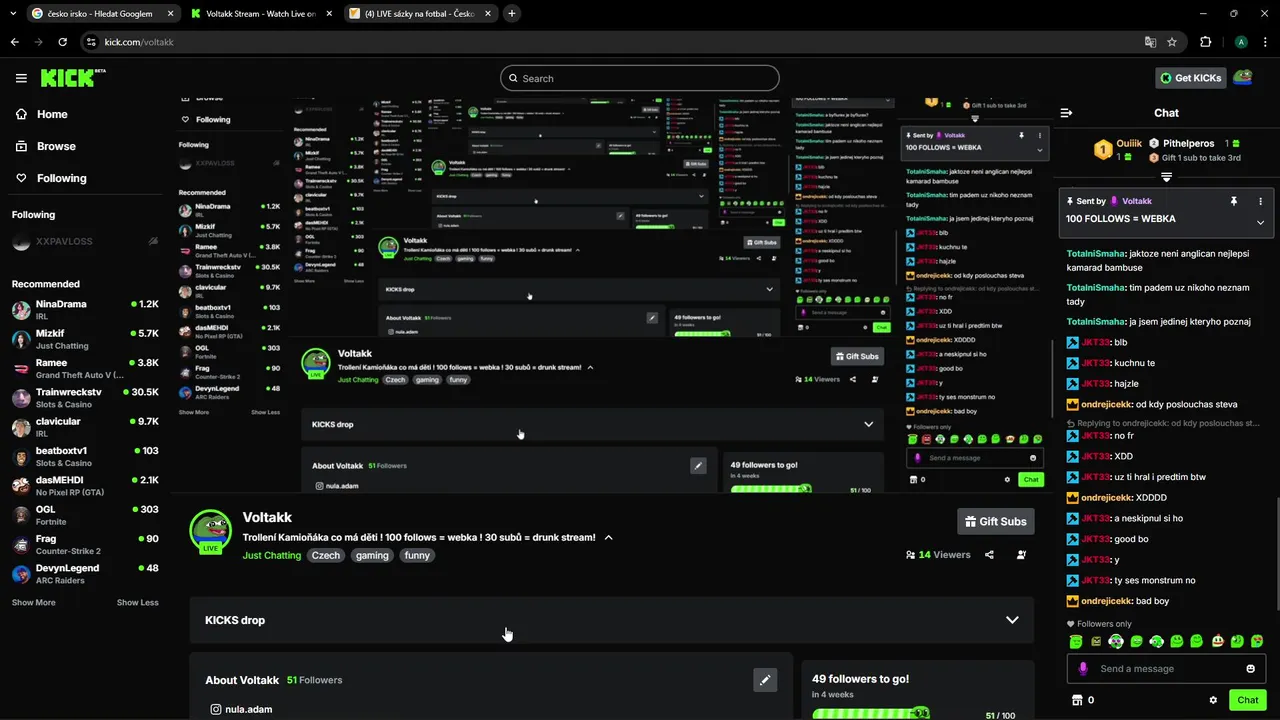The image size is (1280, 720).
Task: Expand the gift leaderboard toggle arrow
Action: [x=1166, y=177]
